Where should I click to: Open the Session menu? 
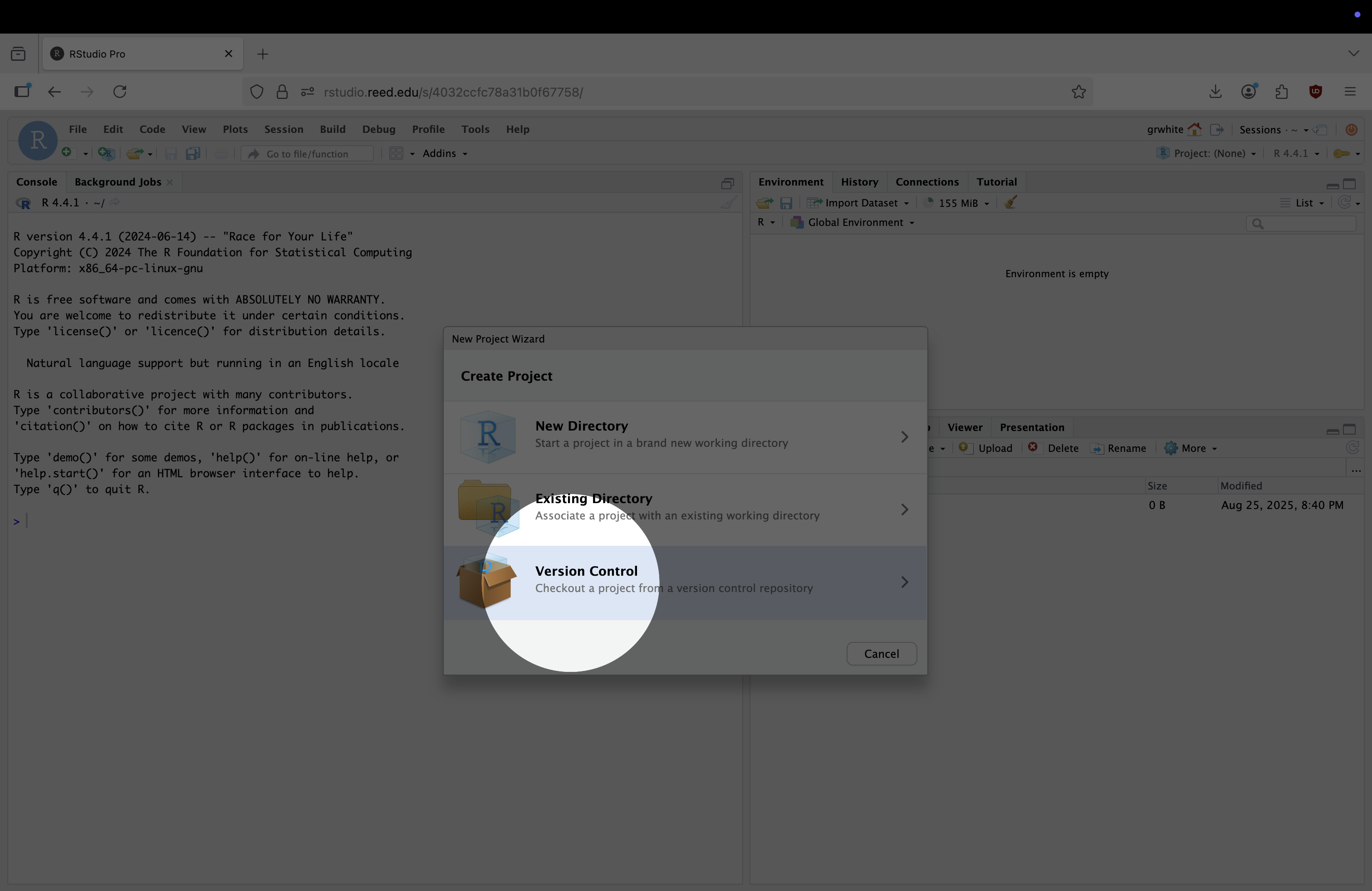284,129
